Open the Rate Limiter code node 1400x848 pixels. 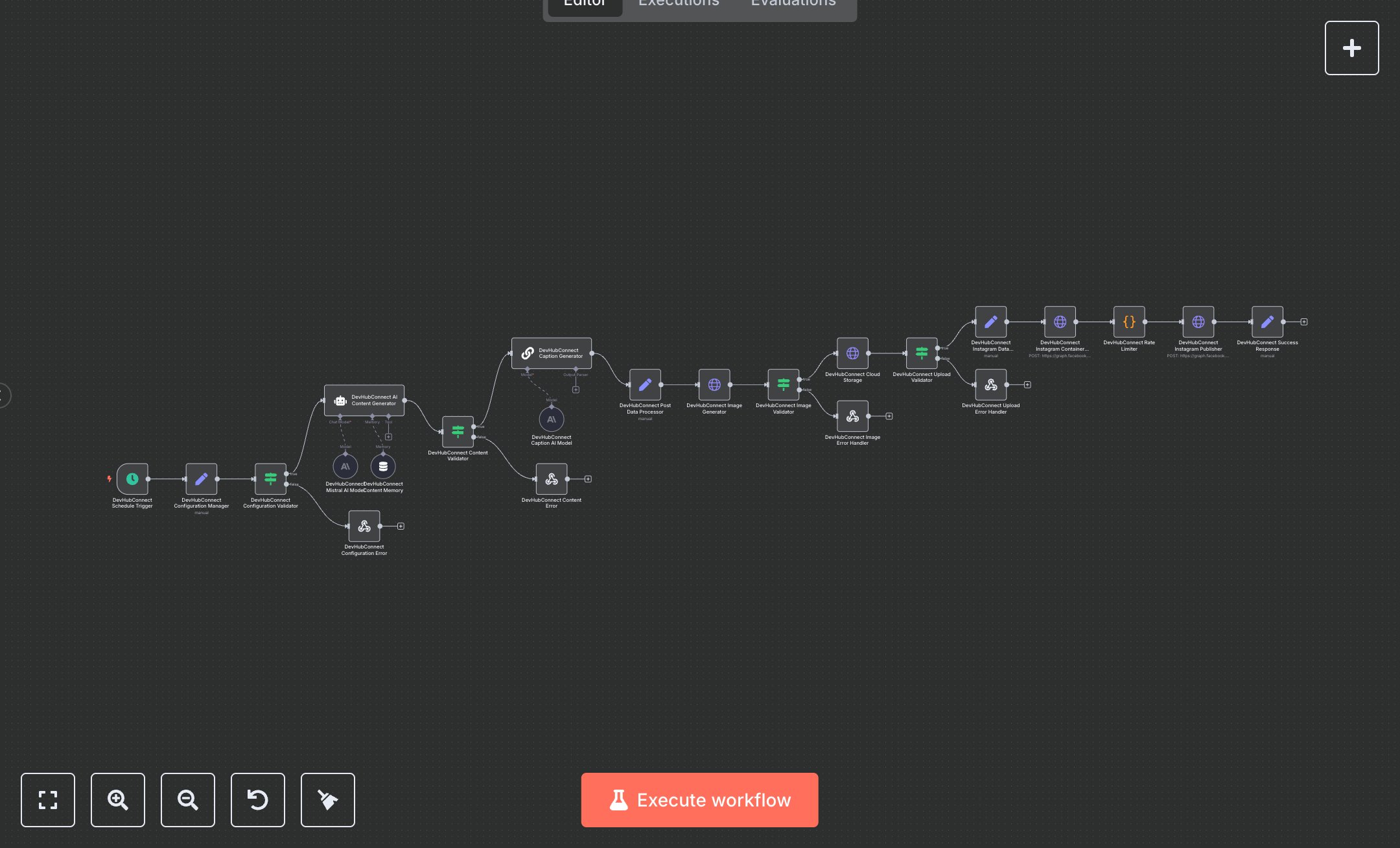pos(1129,322)
